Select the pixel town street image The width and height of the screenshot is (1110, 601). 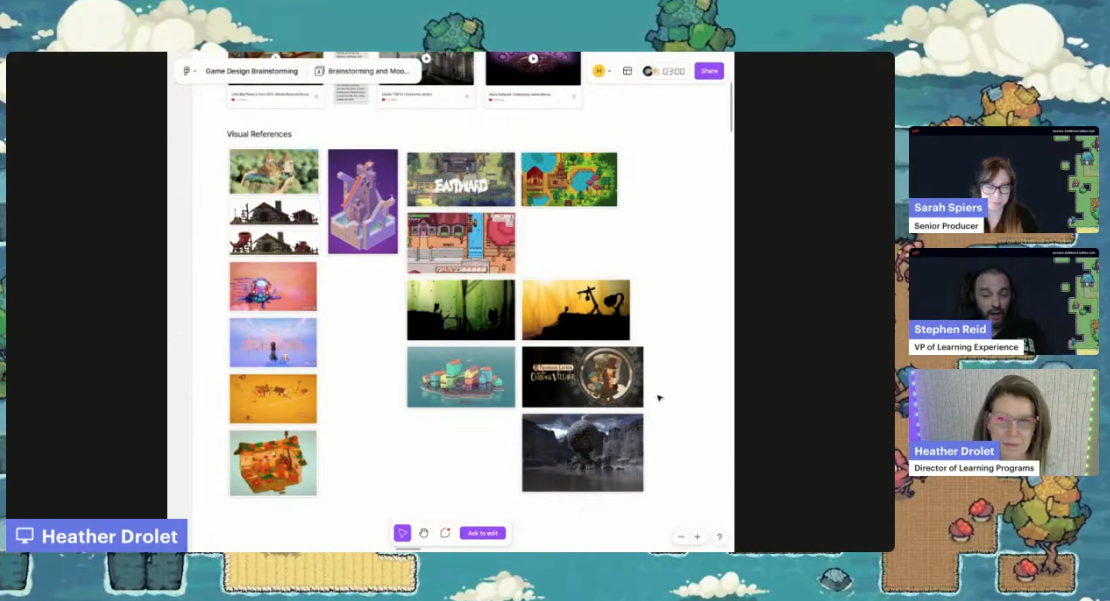click(x=461, y=243)
